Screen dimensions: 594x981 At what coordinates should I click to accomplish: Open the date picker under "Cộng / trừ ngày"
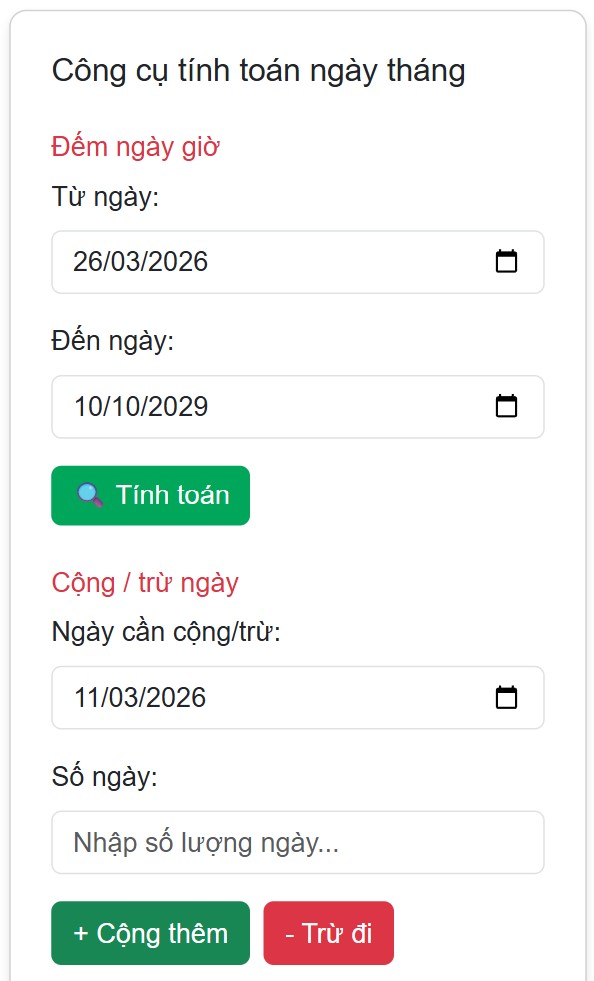pyautogui.click(x=298, y=697)
